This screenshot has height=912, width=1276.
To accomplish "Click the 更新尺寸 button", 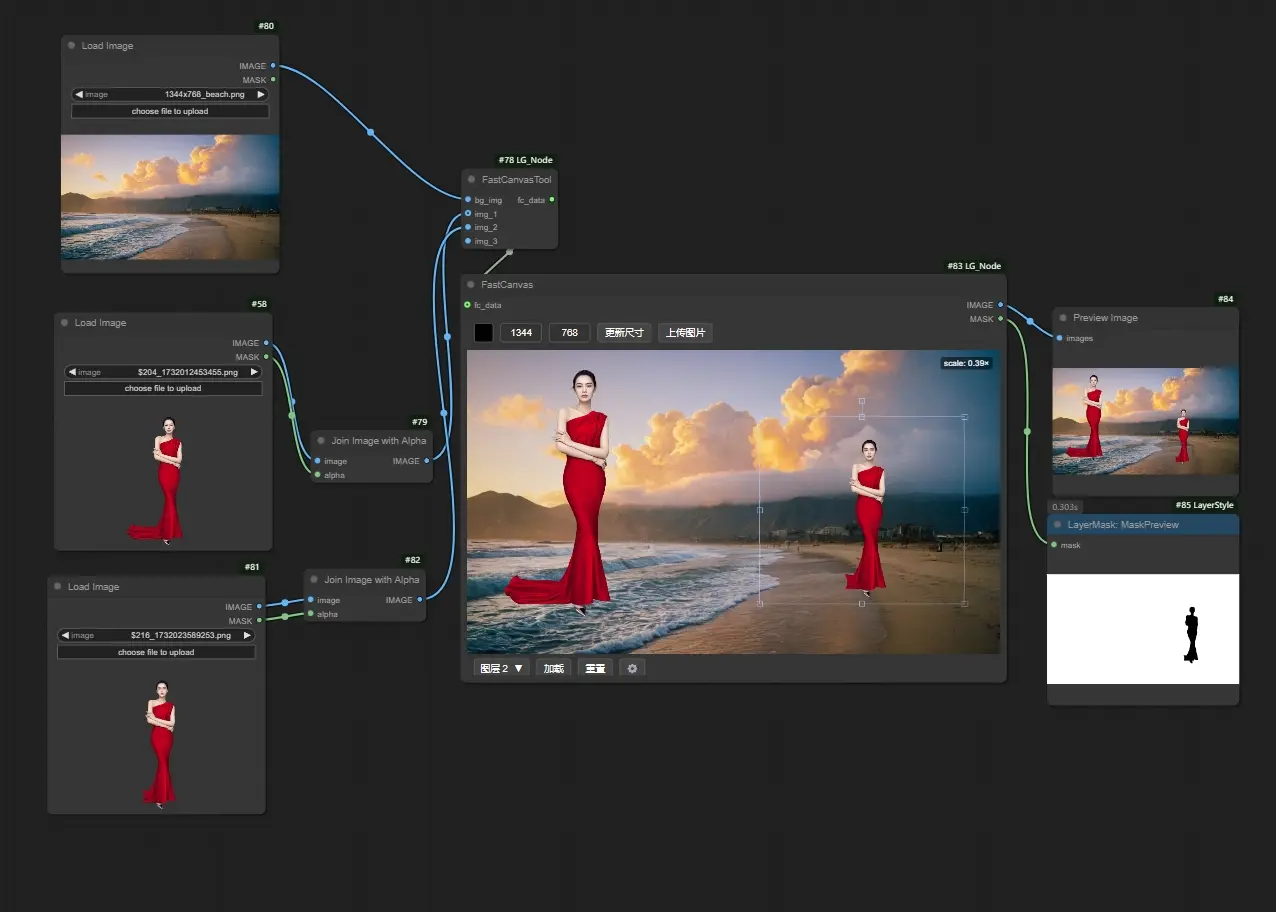I will pyautogui.click(x=624, y=332).
